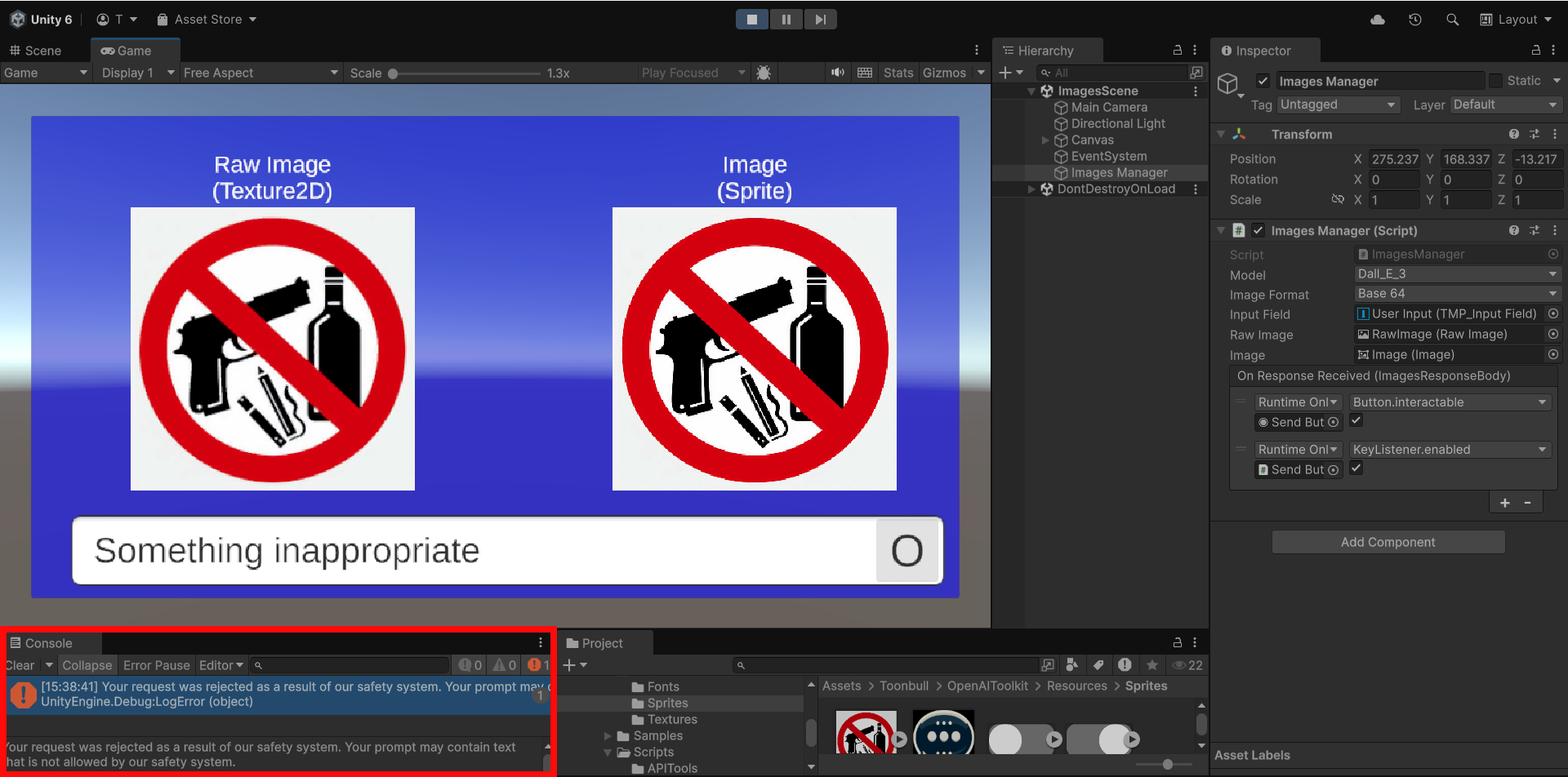This screenshot has height=777, width=1568.
Task: Open the Inspector panel more options menu
Action: click(1554, 51)
